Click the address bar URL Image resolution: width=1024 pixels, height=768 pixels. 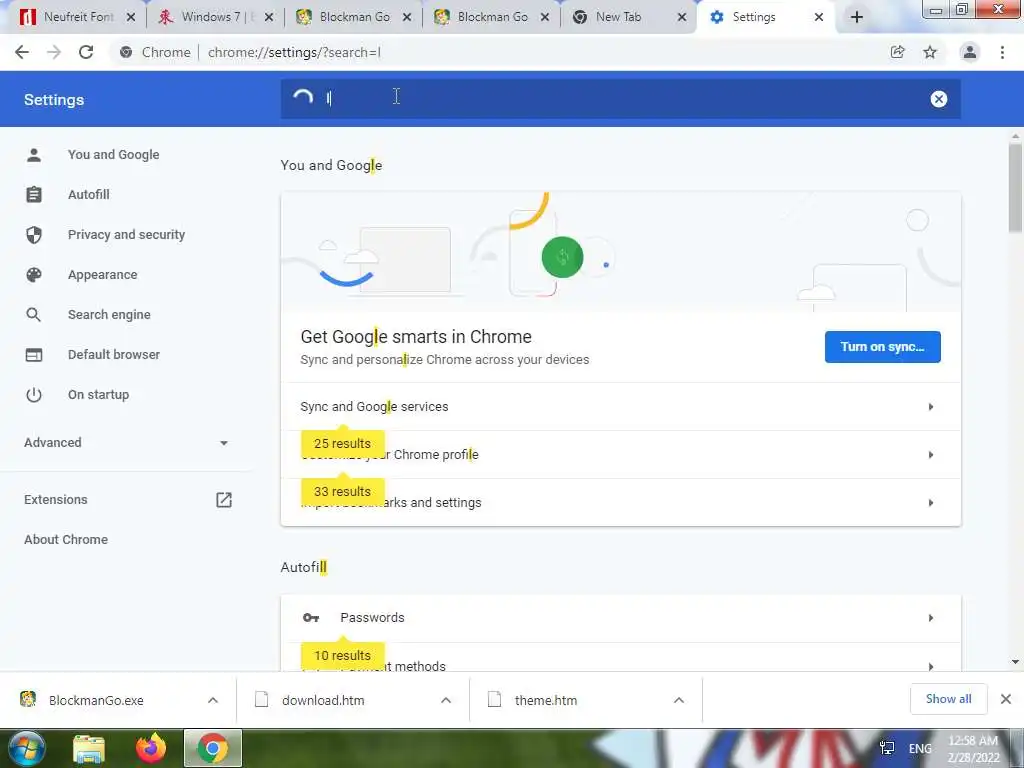click(294, 52)
